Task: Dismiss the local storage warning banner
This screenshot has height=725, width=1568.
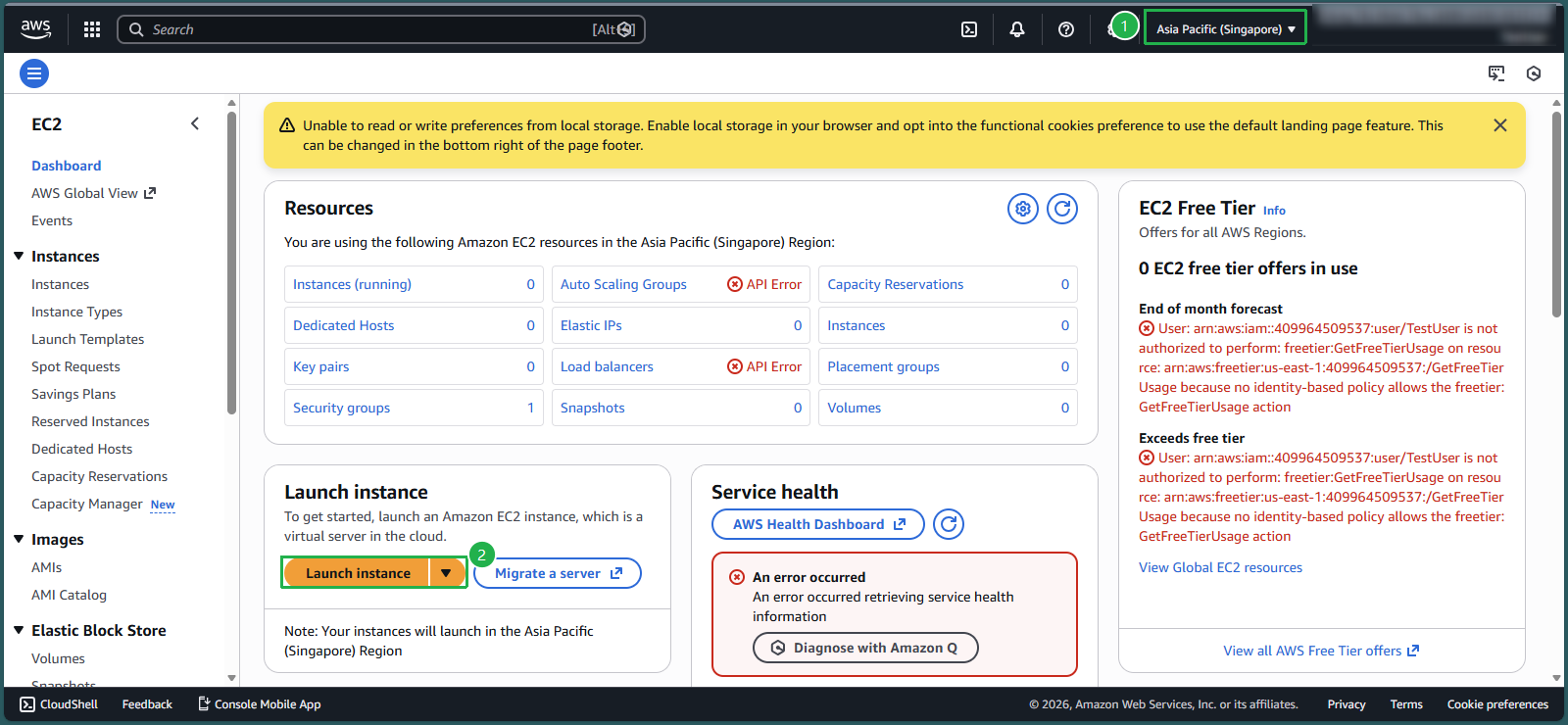Action: [x=1500, y=125]
